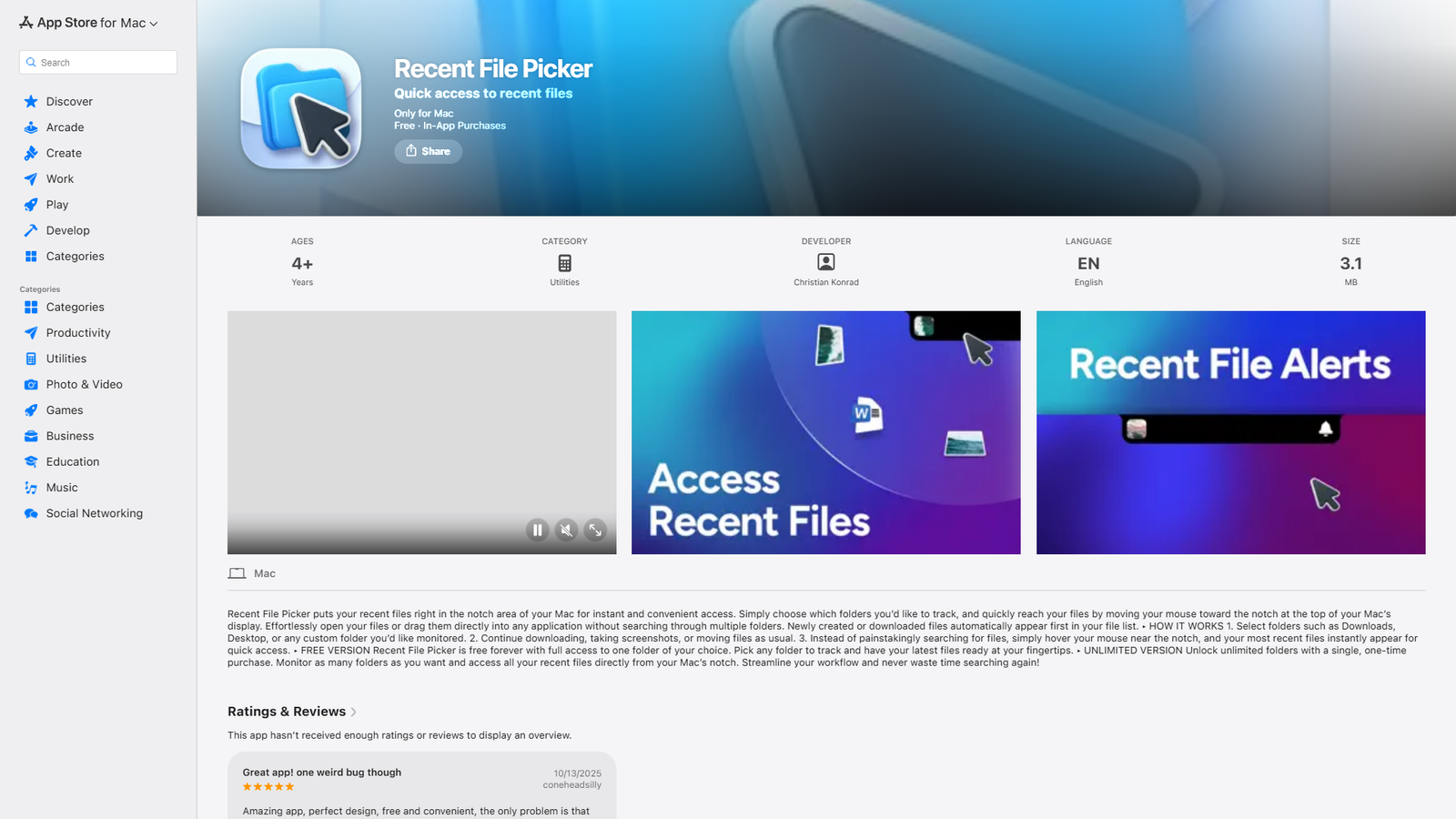Select the Music category icon
The image size is (1456, 819).
click(30, 487)
